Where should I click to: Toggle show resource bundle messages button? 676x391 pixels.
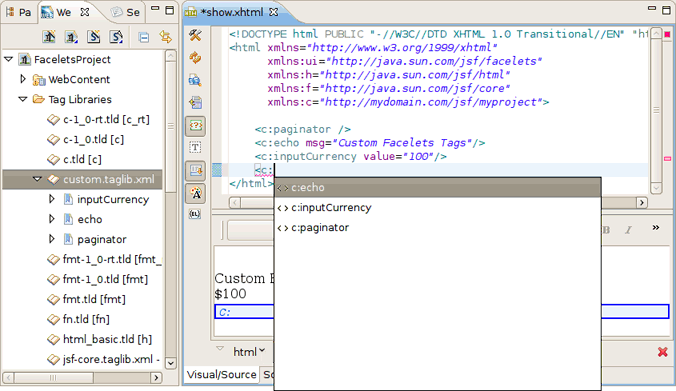click(195, 171)
